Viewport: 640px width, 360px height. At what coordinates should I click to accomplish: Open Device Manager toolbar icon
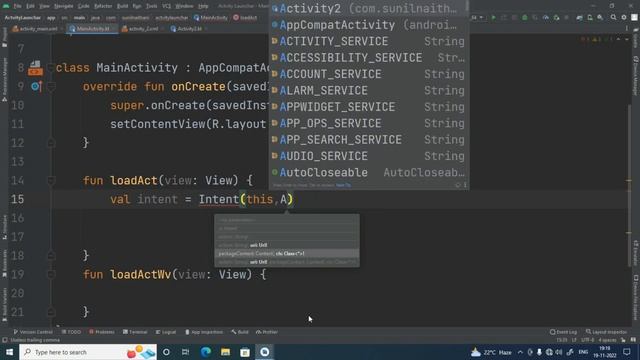pyautogui.click(x=590, y=18)
